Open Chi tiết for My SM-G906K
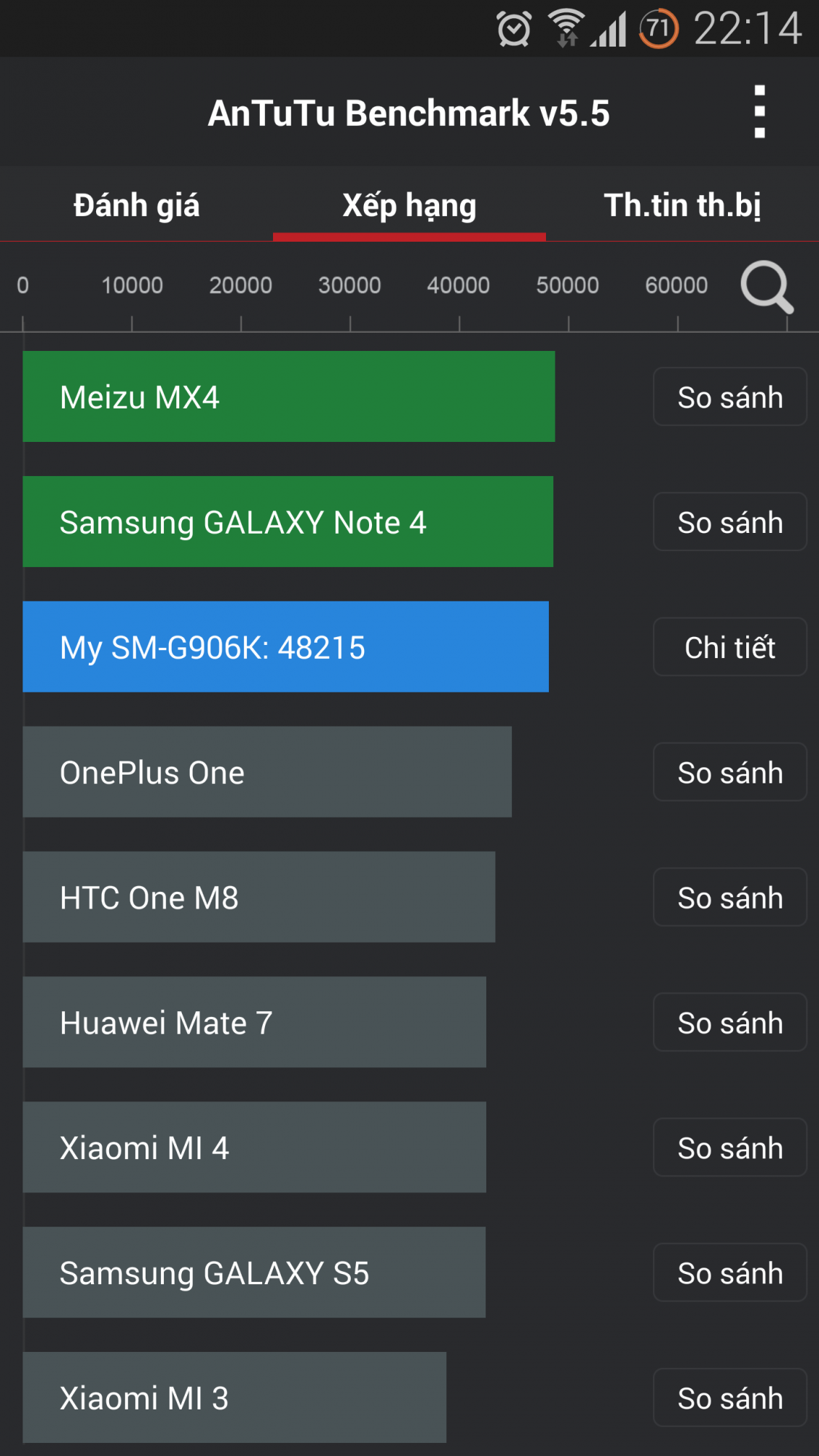The image size is (819, 1456). pyautogui.click(x=729, y=647)
